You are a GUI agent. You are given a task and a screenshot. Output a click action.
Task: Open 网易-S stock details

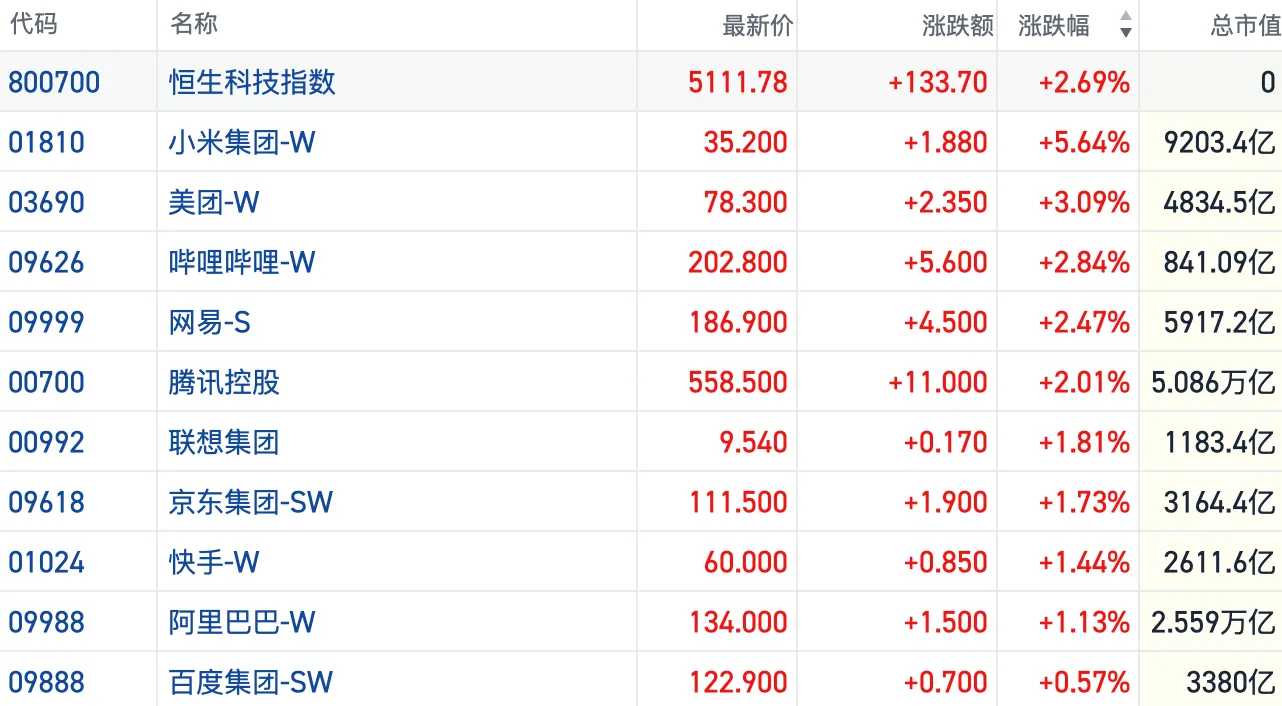click(x=210, y=322)
